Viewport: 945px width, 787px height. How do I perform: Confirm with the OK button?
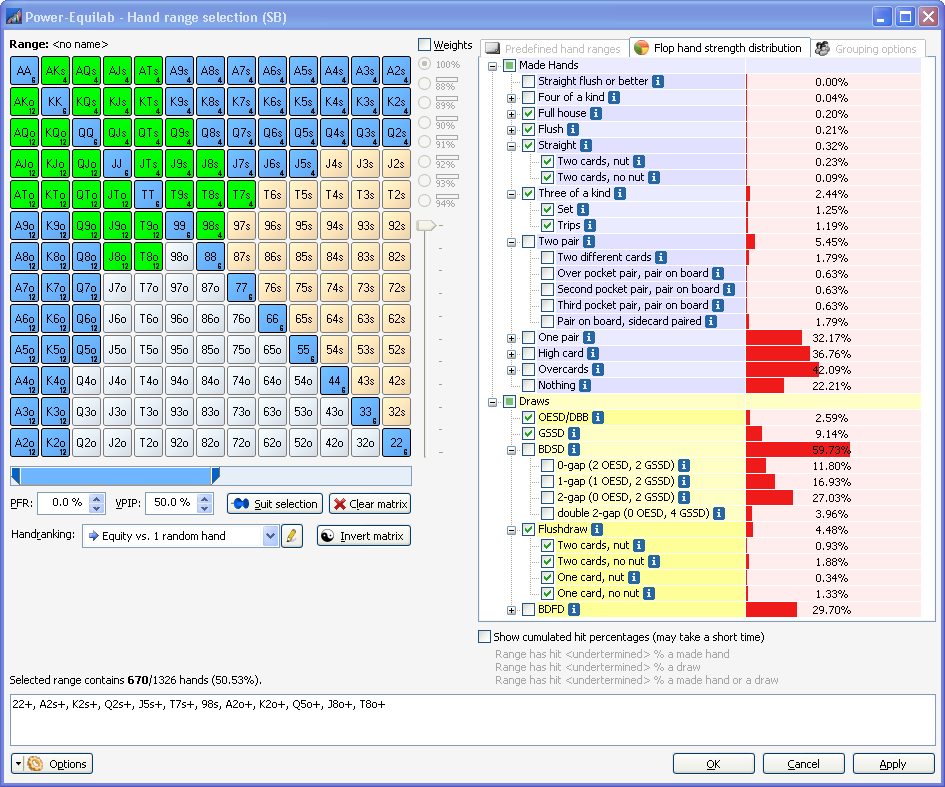pos(714,763)
